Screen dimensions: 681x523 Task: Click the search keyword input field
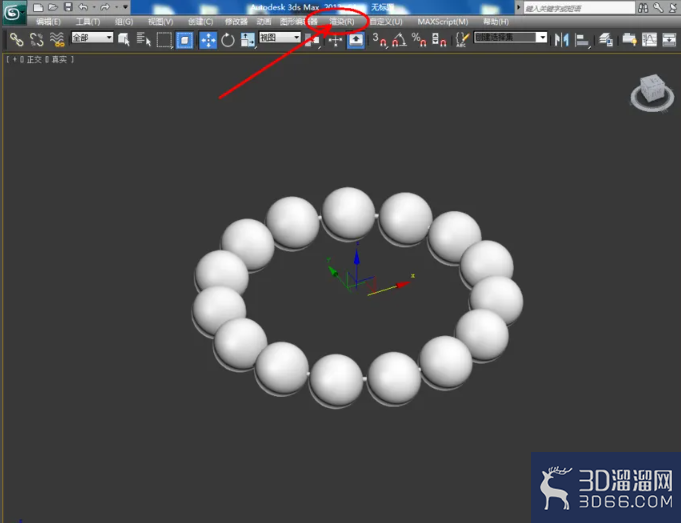tap(579, 8)
